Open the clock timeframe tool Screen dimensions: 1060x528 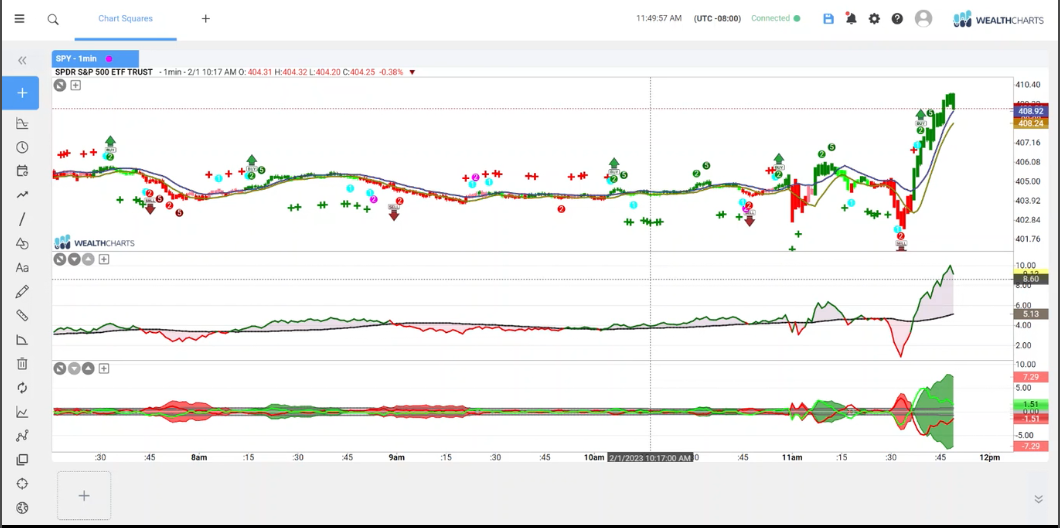[22, 147]
